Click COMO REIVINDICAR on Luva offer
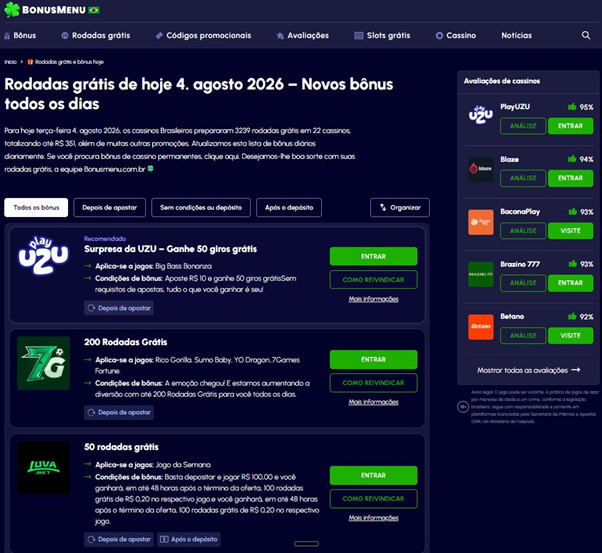This screenshot has height=553, width=602. [373, 498]
